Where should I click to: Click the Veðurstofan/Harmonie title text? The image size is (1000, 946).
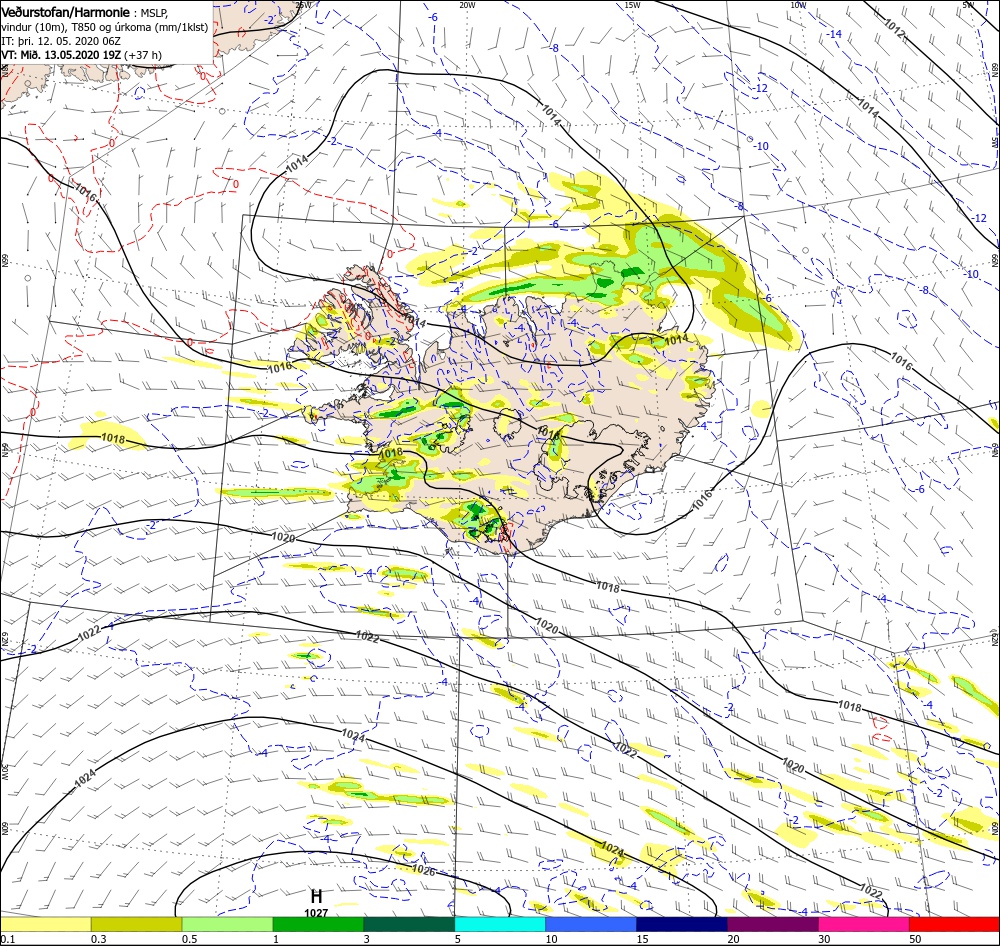coord(66,13)
